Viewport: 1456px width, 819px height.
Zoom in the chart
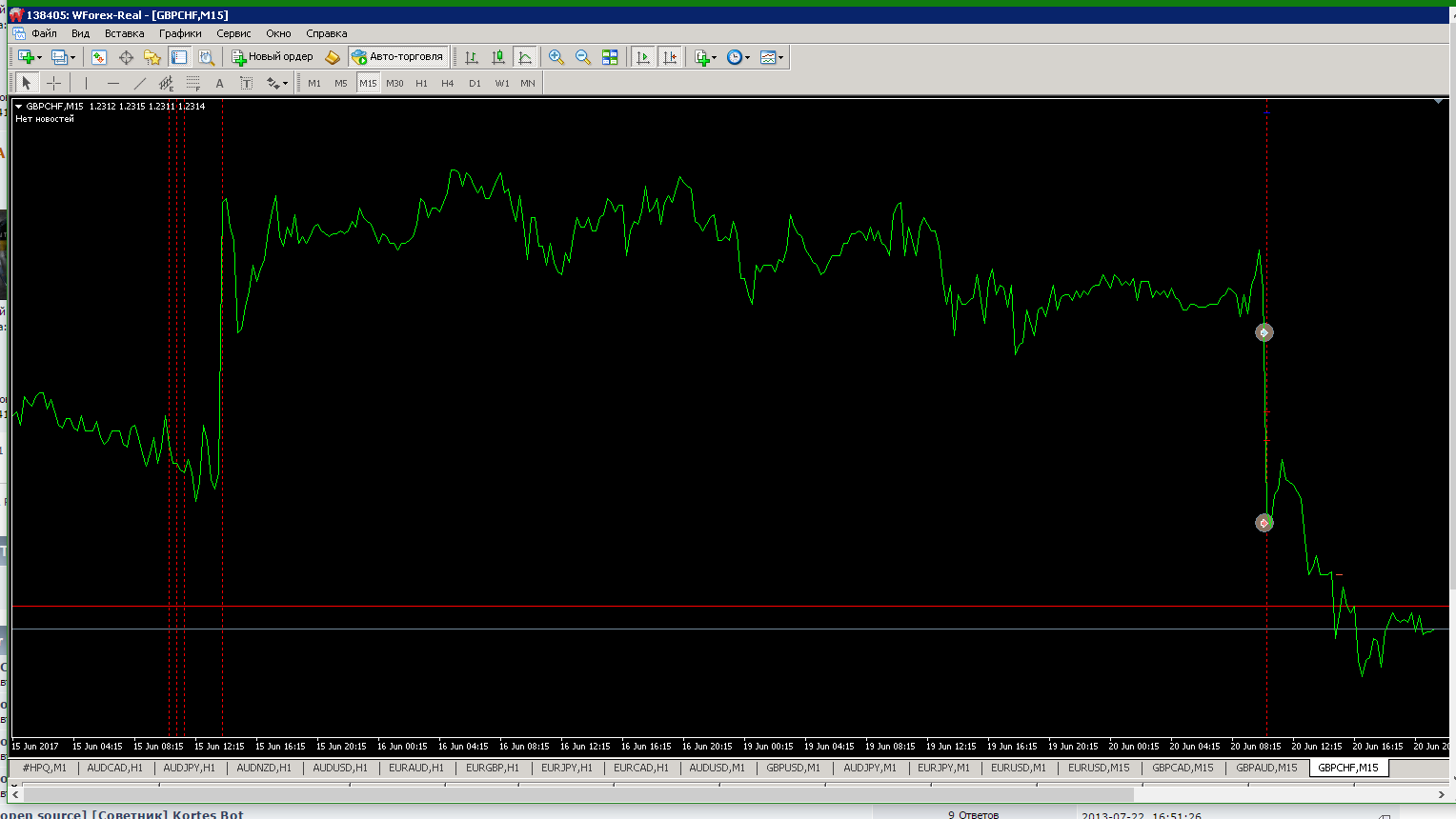(x=556, y=57)
